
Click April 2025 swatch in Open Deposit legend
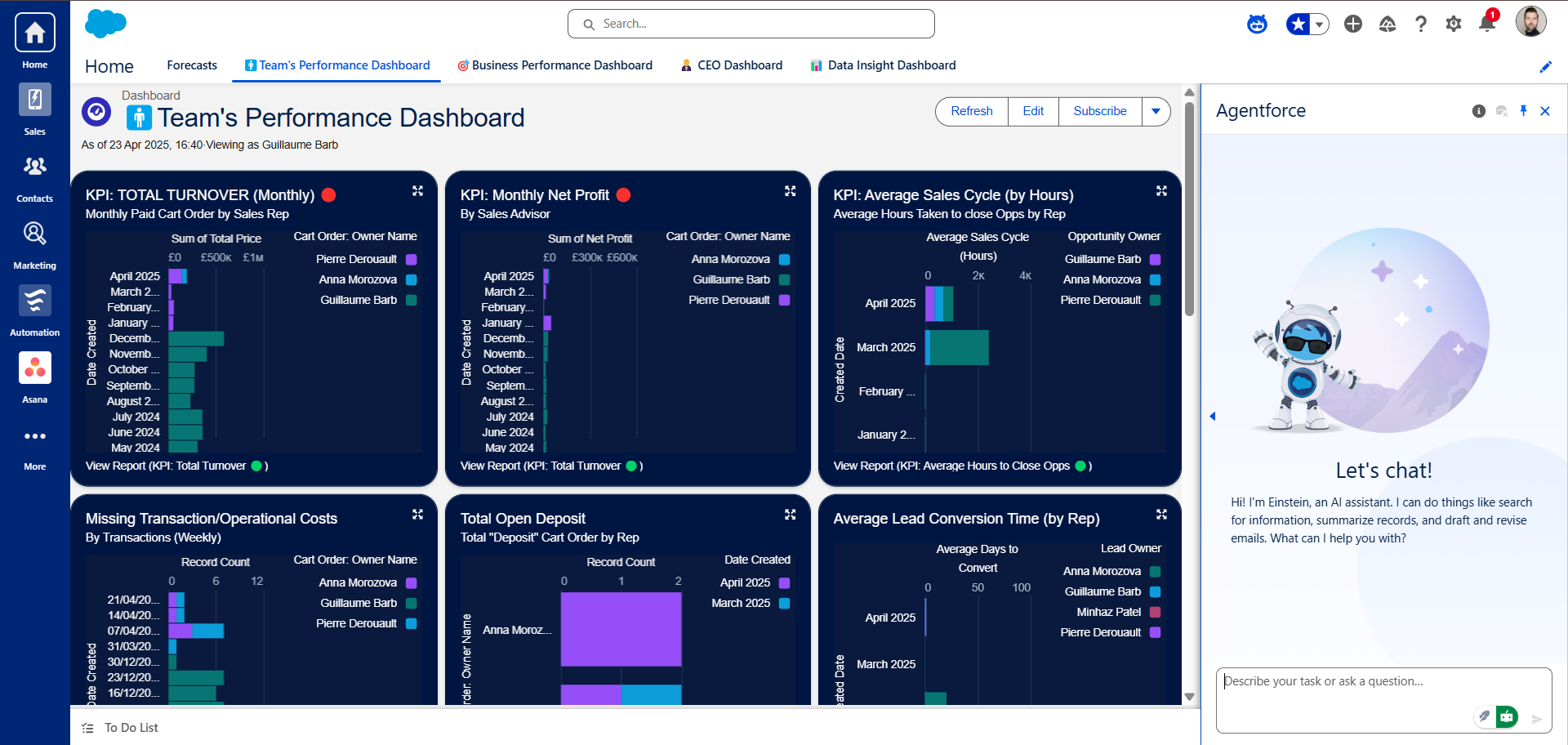coord(785,582)
